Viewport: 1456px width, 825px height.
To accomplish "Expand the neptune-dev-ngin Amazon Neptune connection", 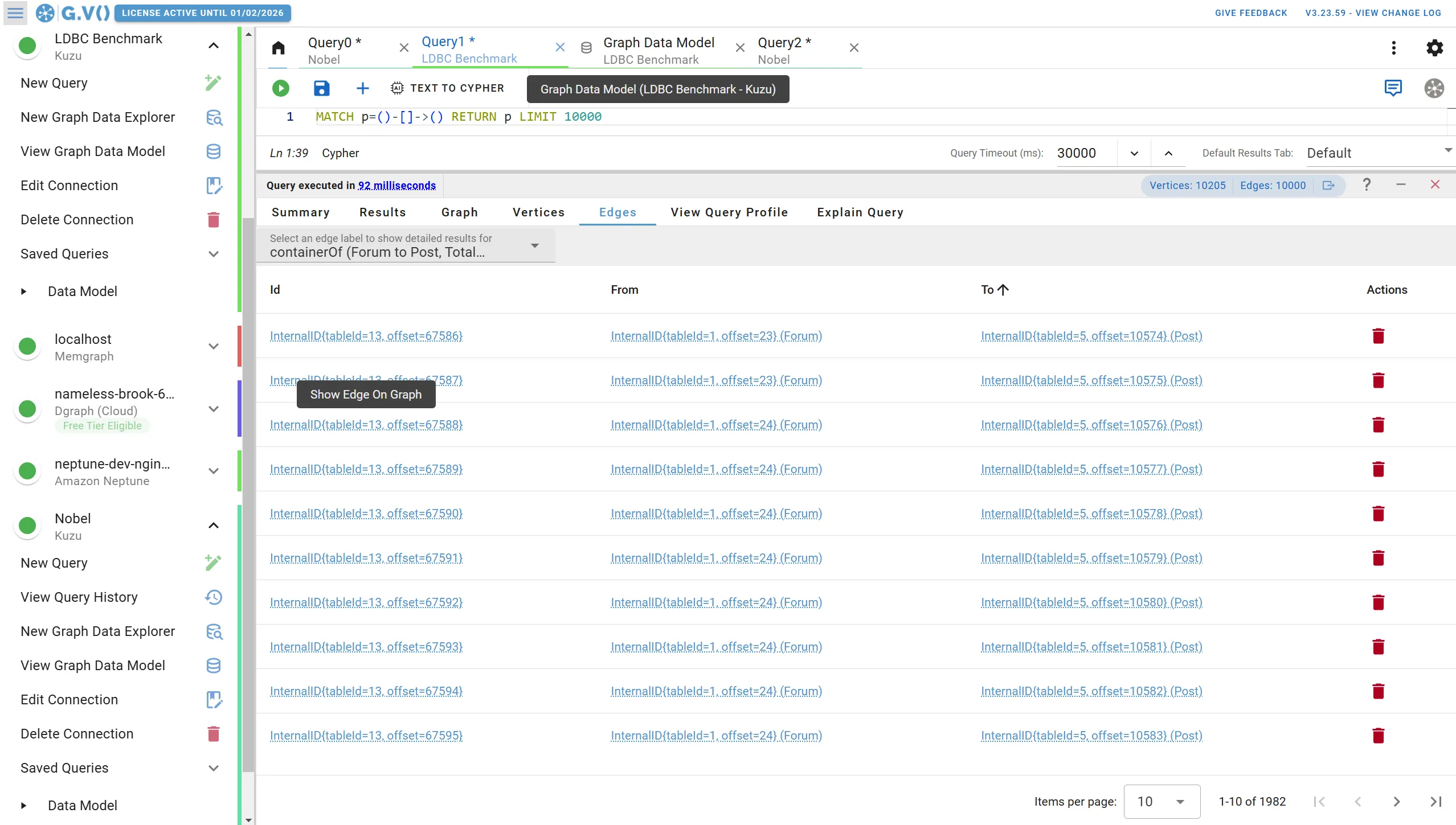I will coord(214,471).
